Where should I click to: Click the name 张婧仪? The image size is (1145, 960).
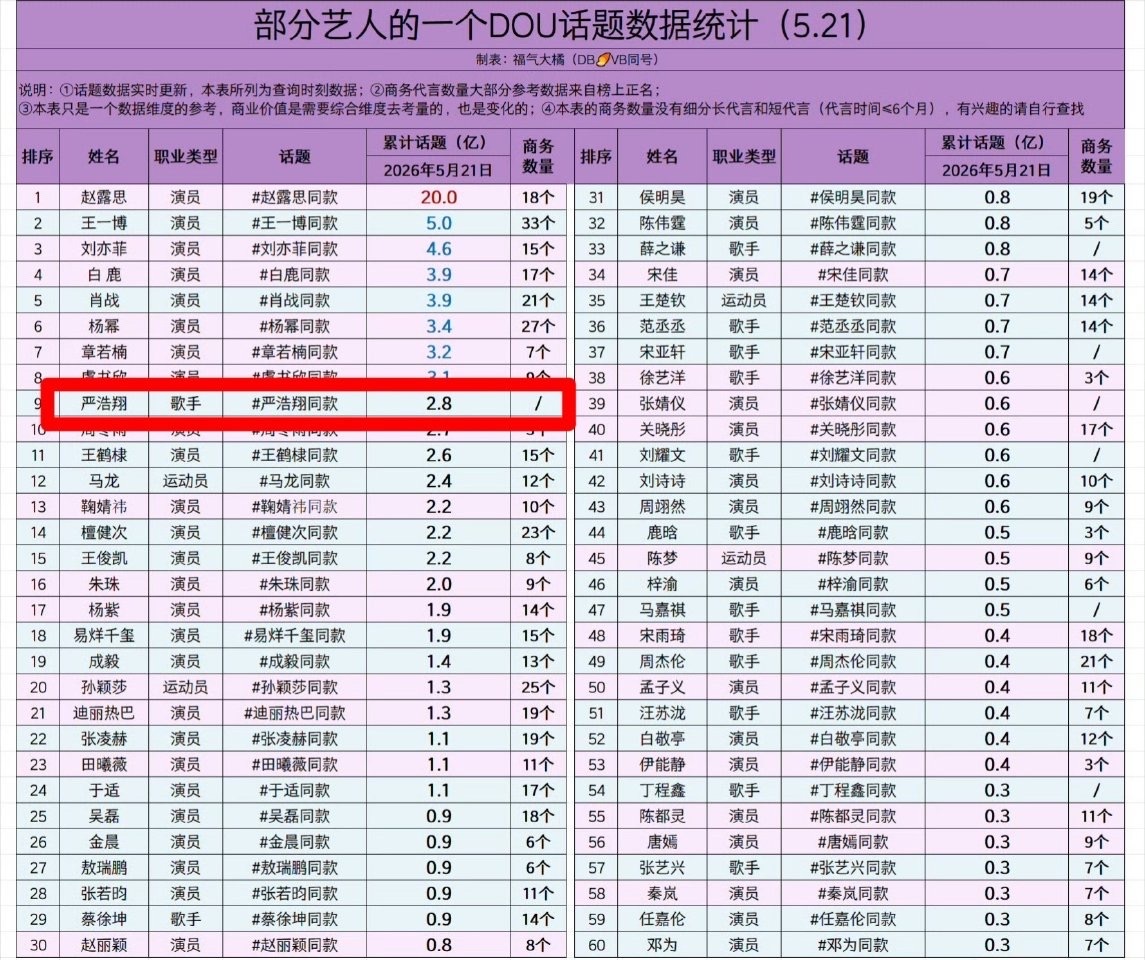pyautogui.click(x=662, y=404)
